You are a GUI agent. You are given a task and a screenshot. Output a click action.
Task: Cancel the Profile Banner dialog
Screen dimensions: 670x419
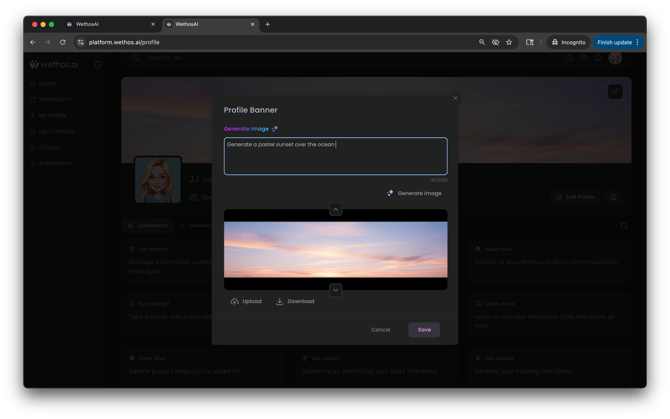(381, 330)
